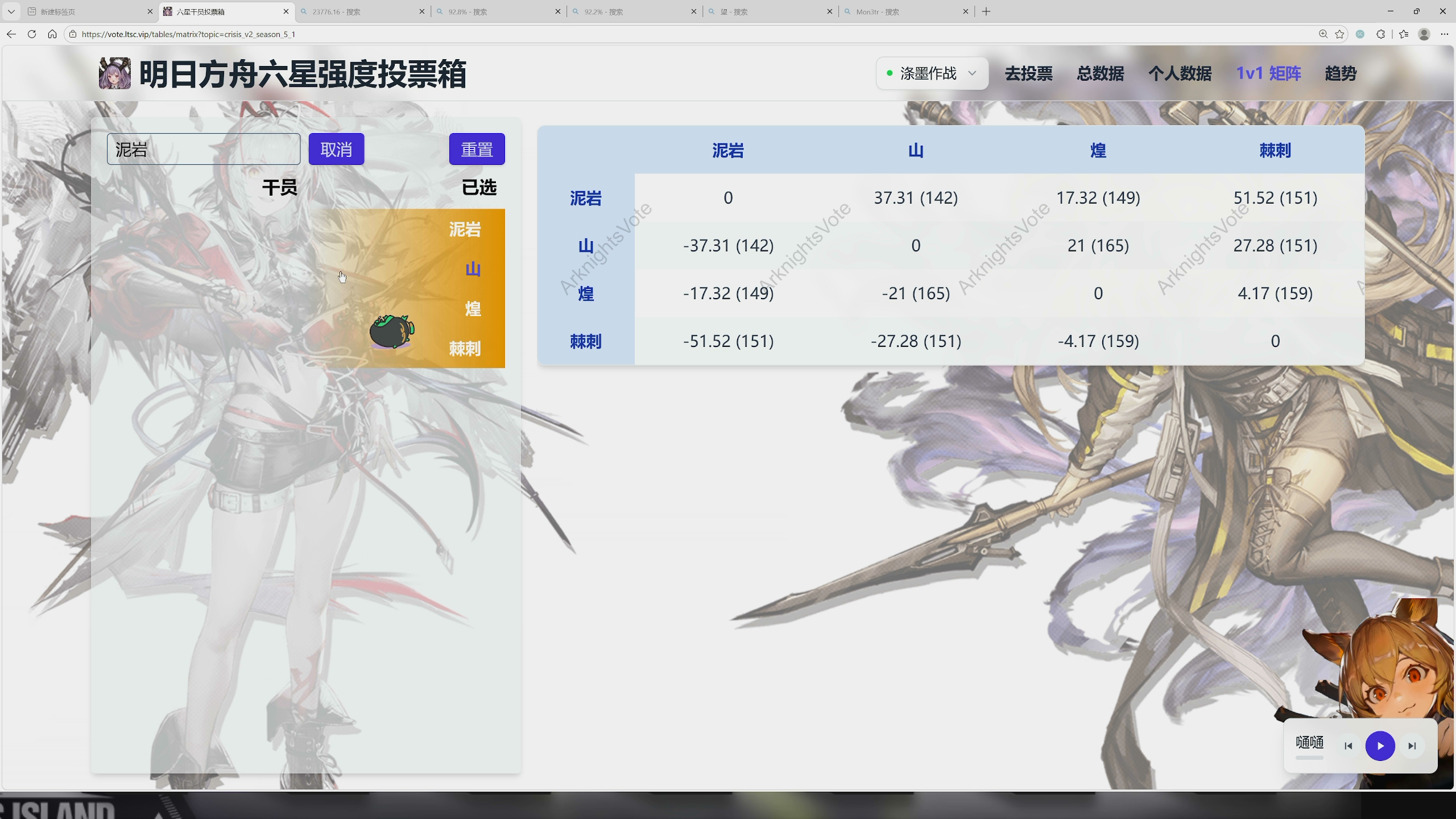Click the green slime pot mascot
Screen dimensions: 1456x819
tap(392, 331)
